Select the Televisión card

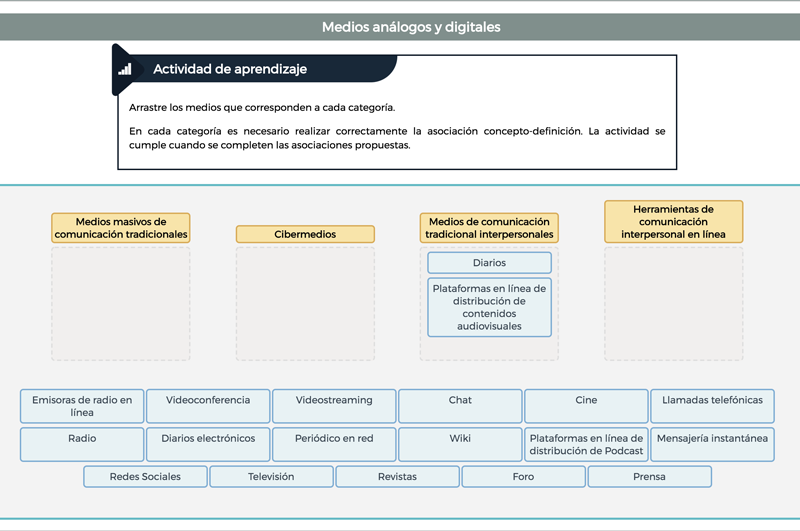[x=271, y=476]
